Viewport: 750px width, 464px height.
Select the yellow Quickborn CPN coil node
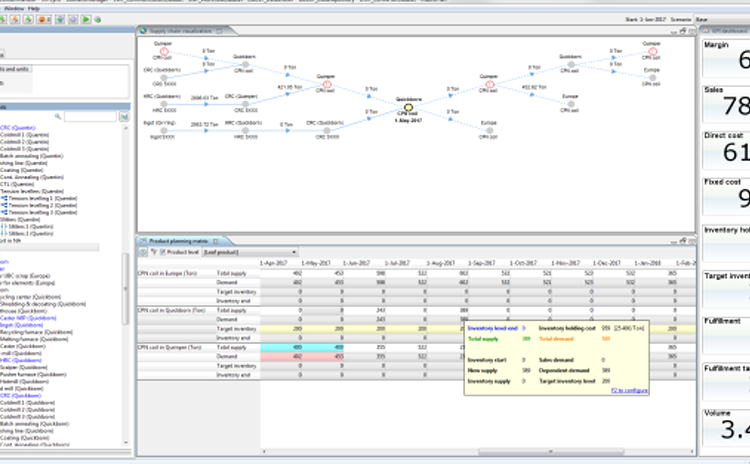click(409, 107)
